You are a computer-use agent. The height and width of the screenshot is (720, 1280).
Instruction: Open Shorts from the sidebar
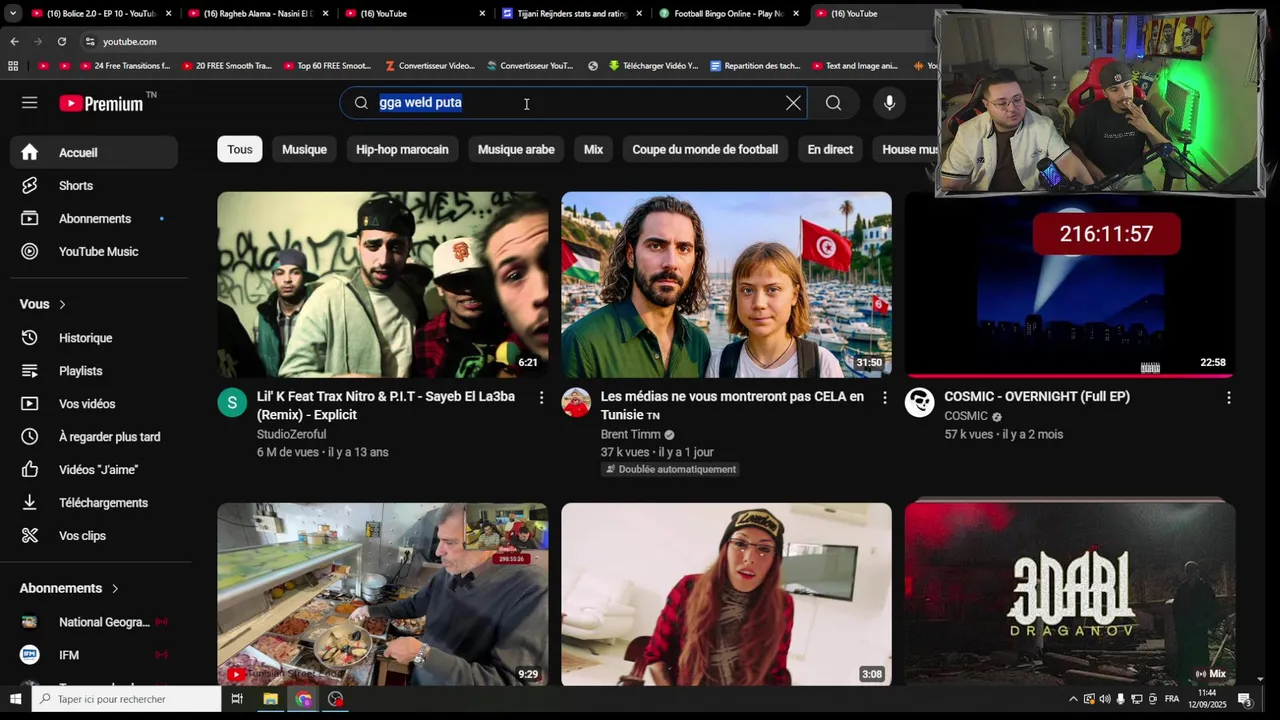coord(94,185)
